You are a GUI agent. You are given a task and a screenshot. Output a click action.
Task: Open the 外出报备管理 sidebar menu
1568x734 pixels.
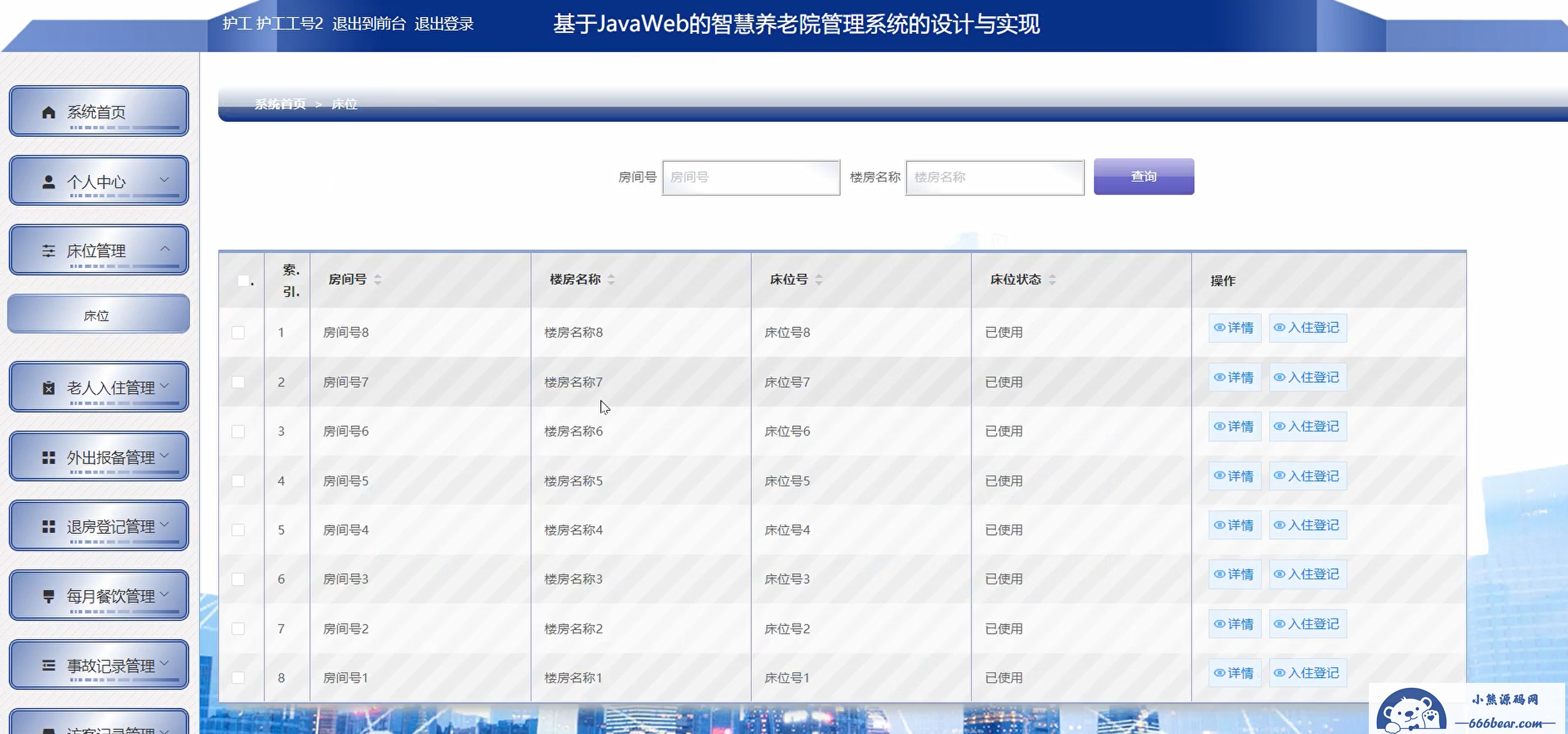click(x=99, y=457)
